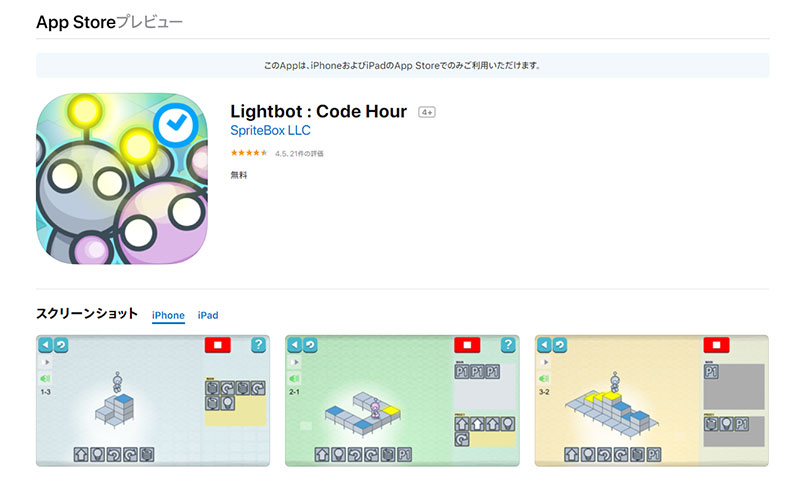Click the reset icon in level 3-2 screenshot

coord(560,345)
